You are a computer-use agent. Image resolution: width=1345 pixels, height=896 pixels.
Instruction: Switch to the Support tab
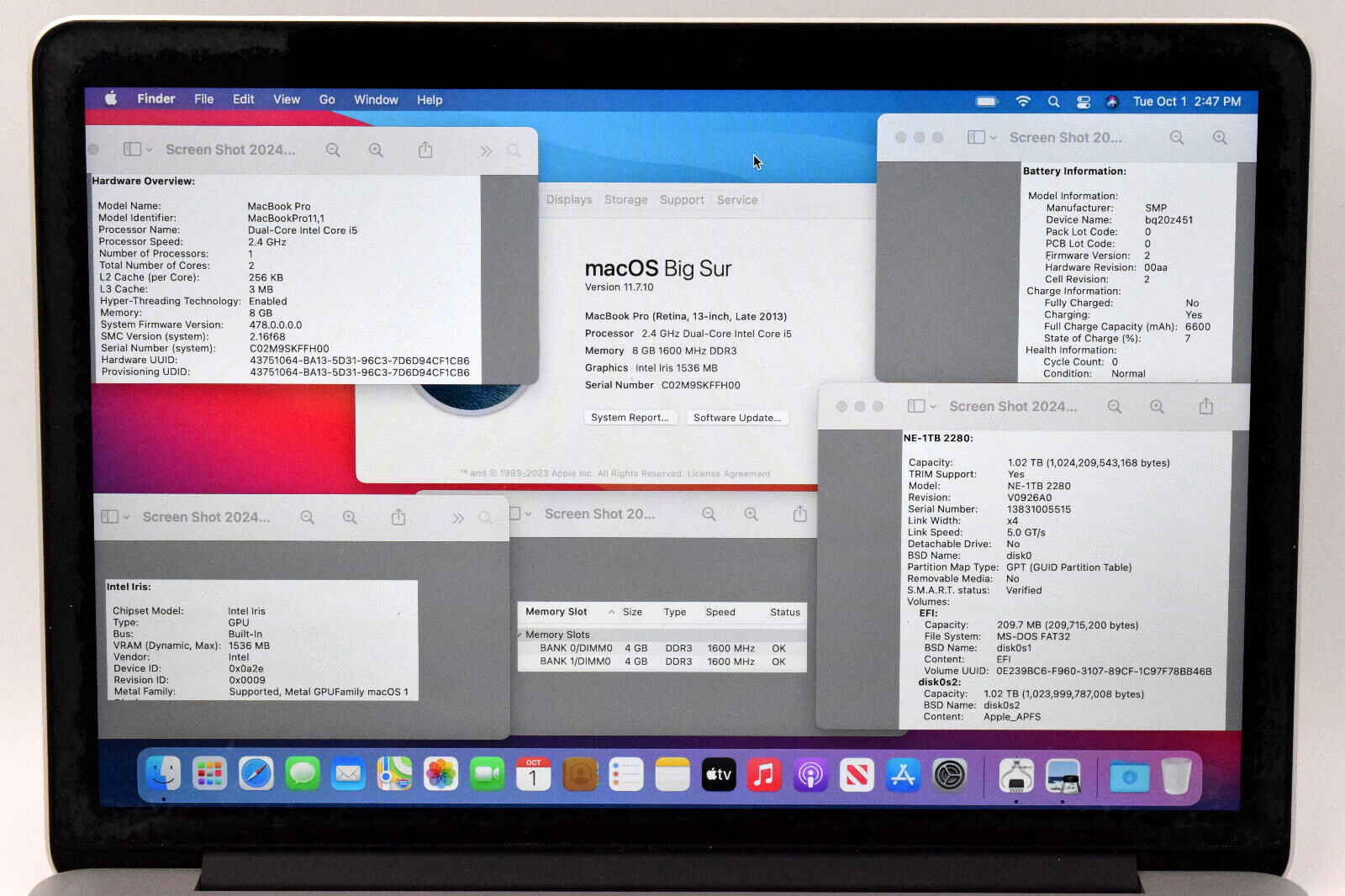pyautogui.click(x=682, y=200)
